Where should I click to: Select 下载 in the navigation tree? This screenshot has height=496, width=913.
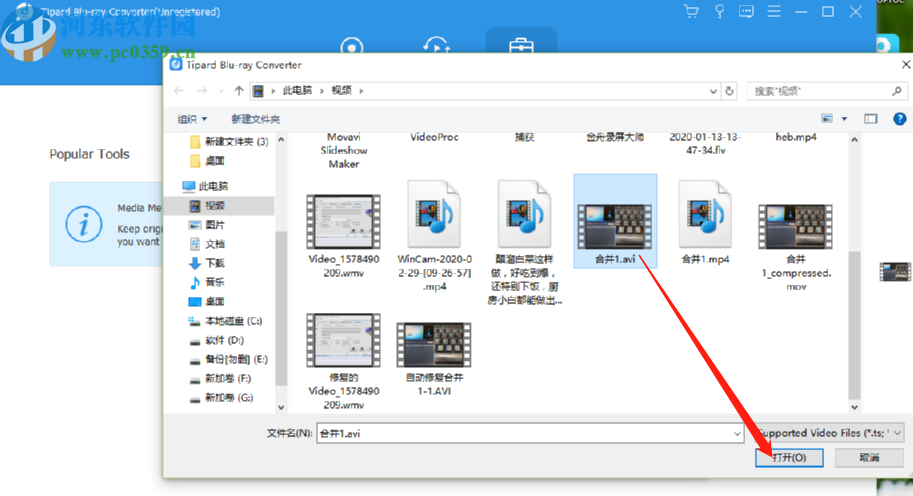tap(207, 263)
